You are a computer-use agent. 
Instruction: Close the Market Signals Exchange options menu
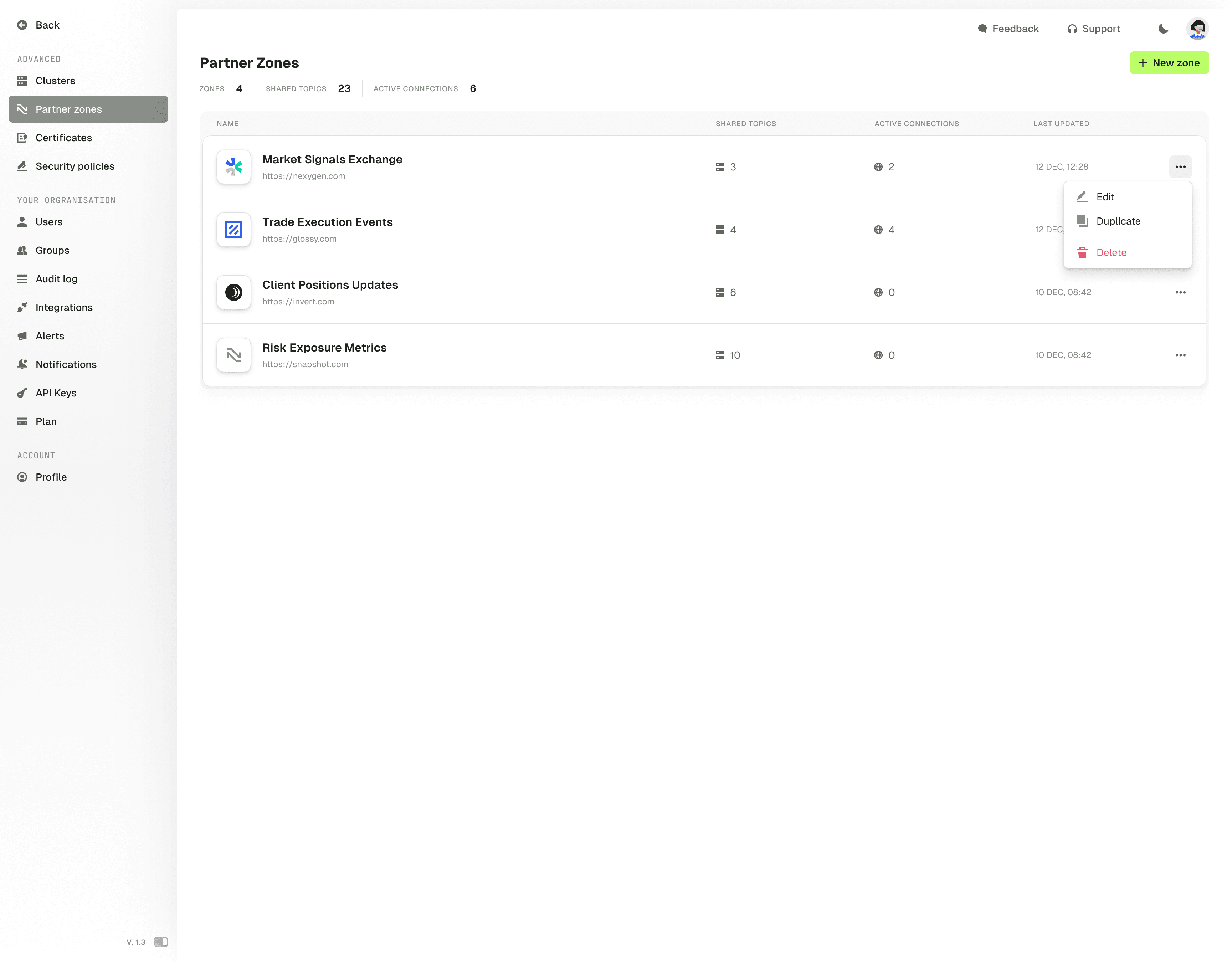[x=1180, y=167]
